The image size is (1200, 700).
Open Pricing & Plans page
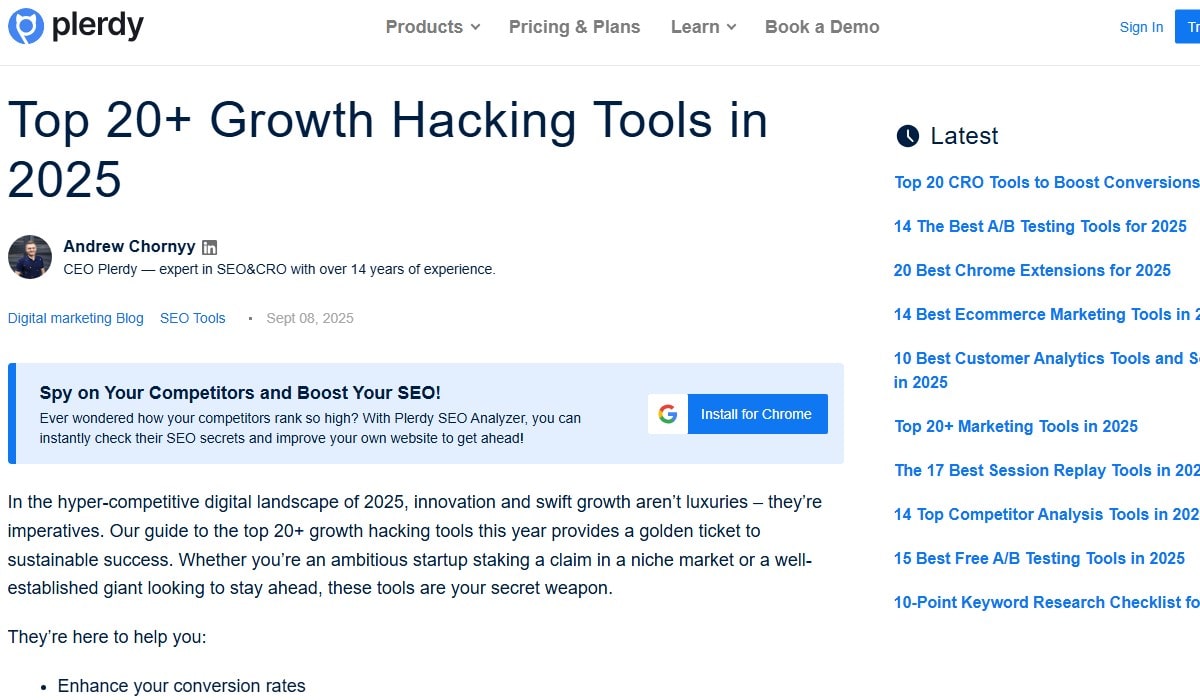coord(574,27)
